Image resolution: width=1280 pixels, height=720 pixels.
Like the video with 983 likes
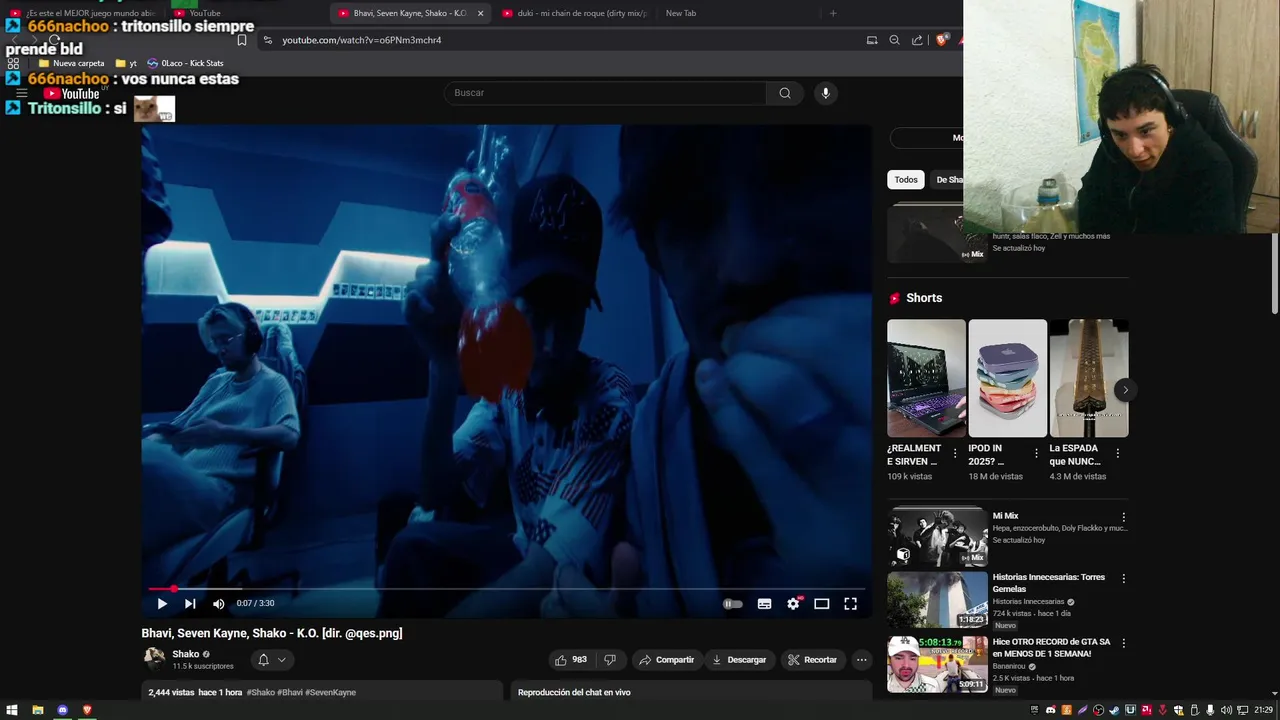571,660
